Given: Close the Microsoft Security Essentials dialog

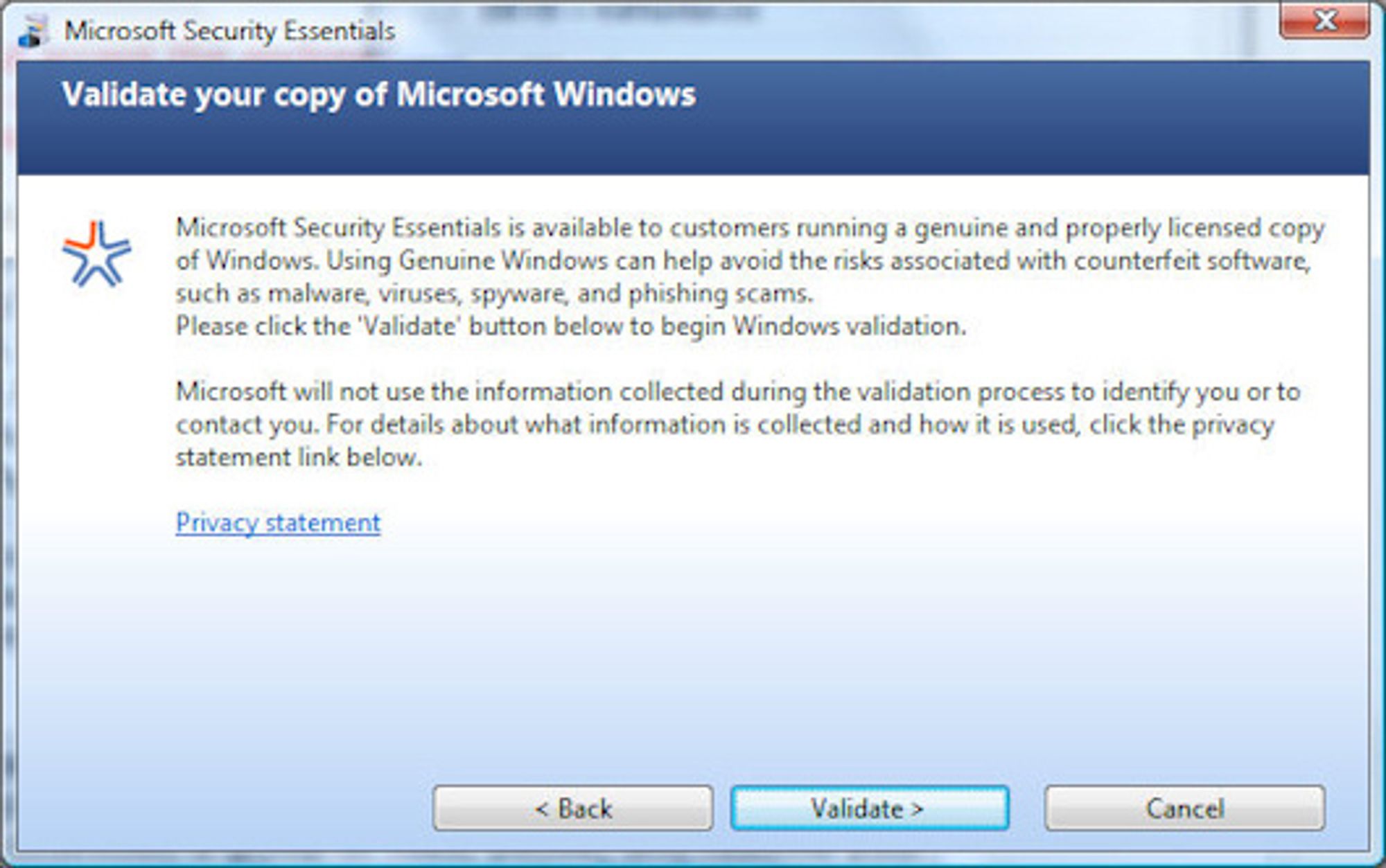Looking at the screenshot, I should click(1324, 21).
